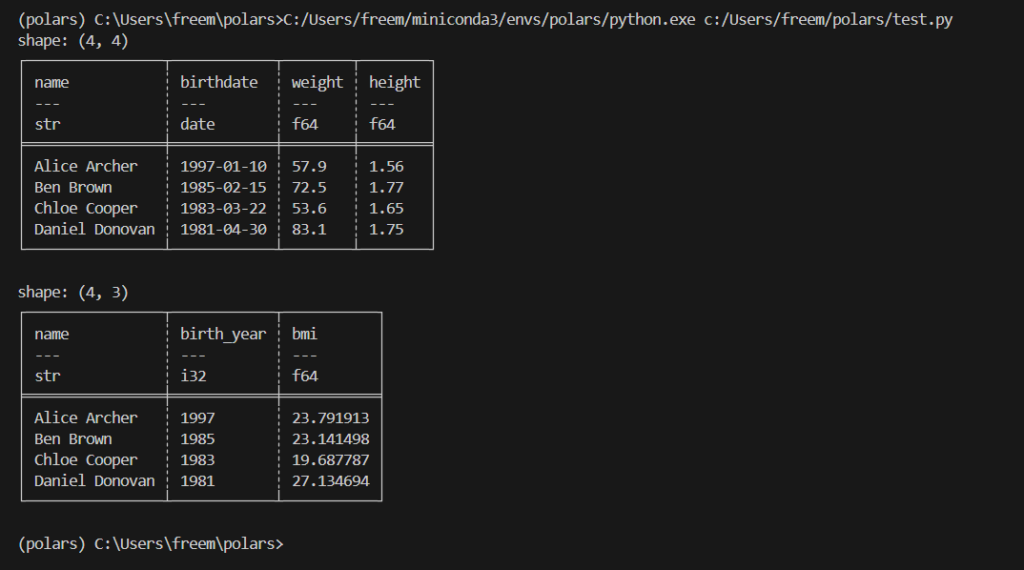This screenshot has width=1024, height=570.
Task: Click Ben Brown in second table
Action: click(x=73, y=439)
